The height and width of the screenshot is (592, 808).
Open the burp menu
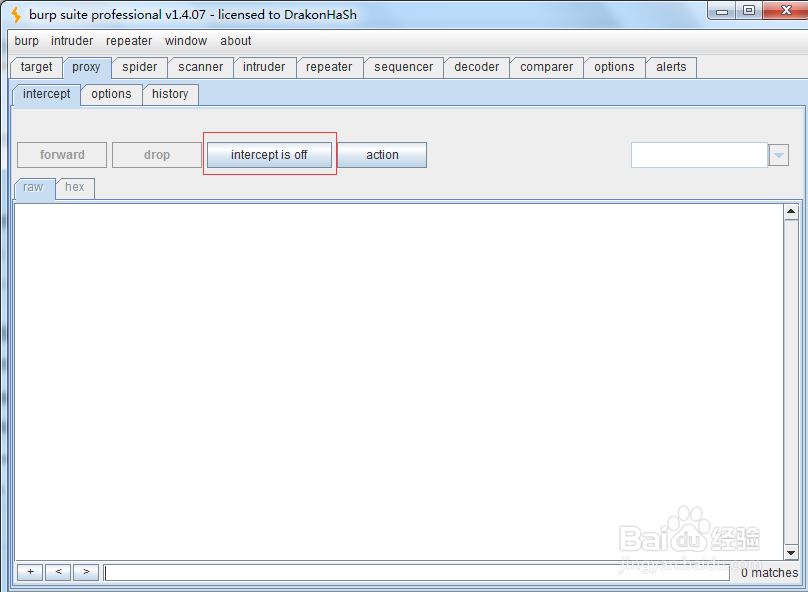click(26, 41)
